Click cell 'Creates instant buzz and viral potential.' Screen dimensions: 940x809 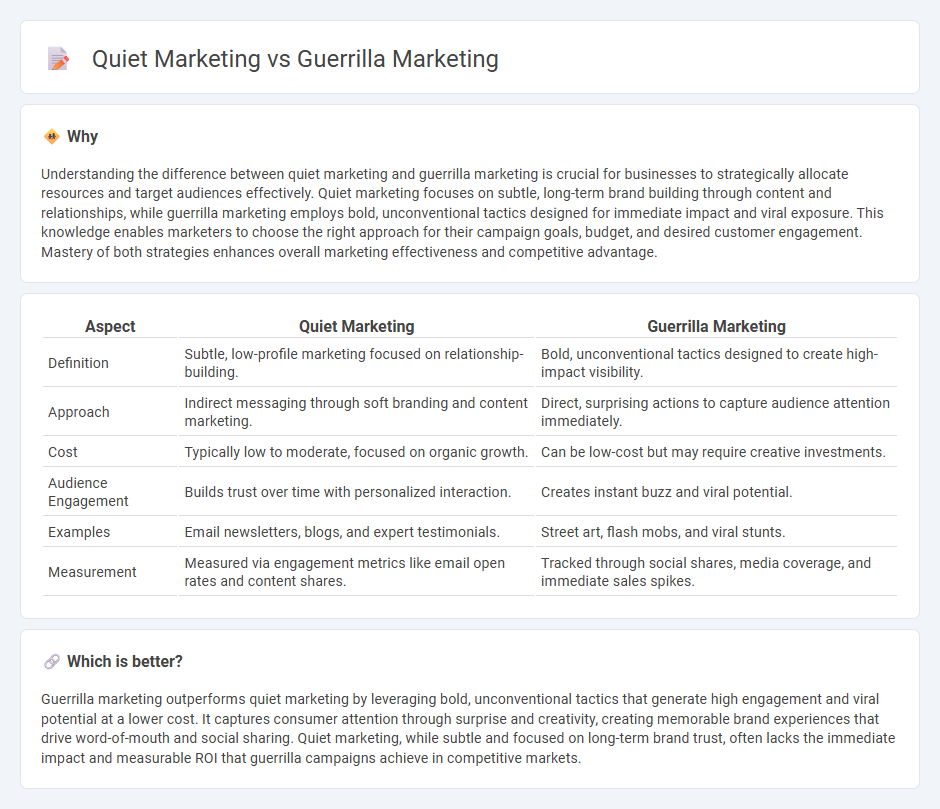point(716,492)
